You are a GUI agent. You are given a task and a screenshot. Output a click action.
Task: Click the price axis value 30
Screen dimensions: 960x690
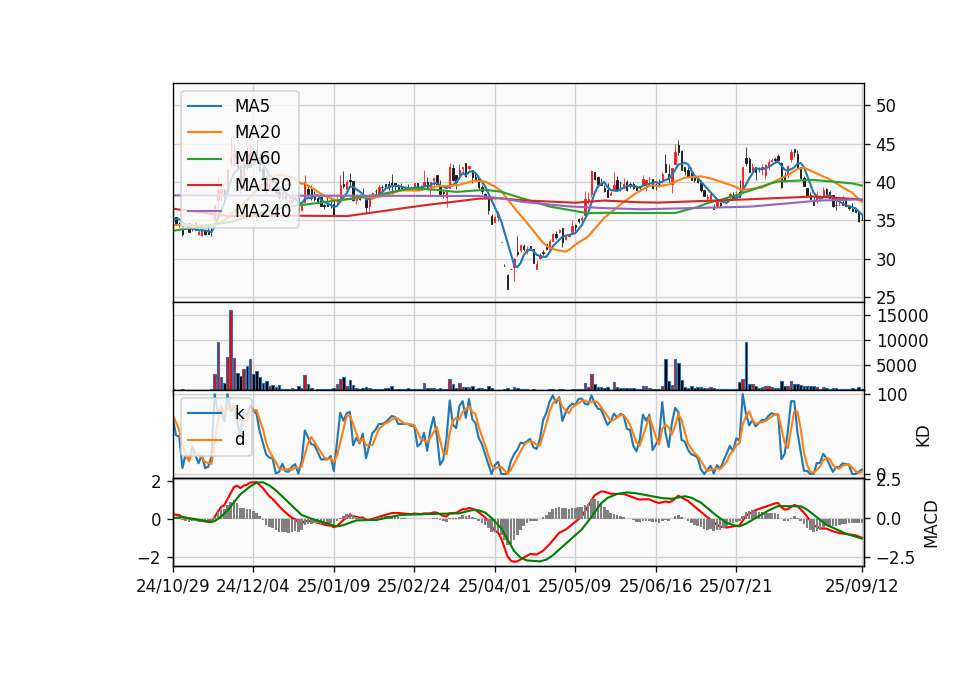coord(886,260)
